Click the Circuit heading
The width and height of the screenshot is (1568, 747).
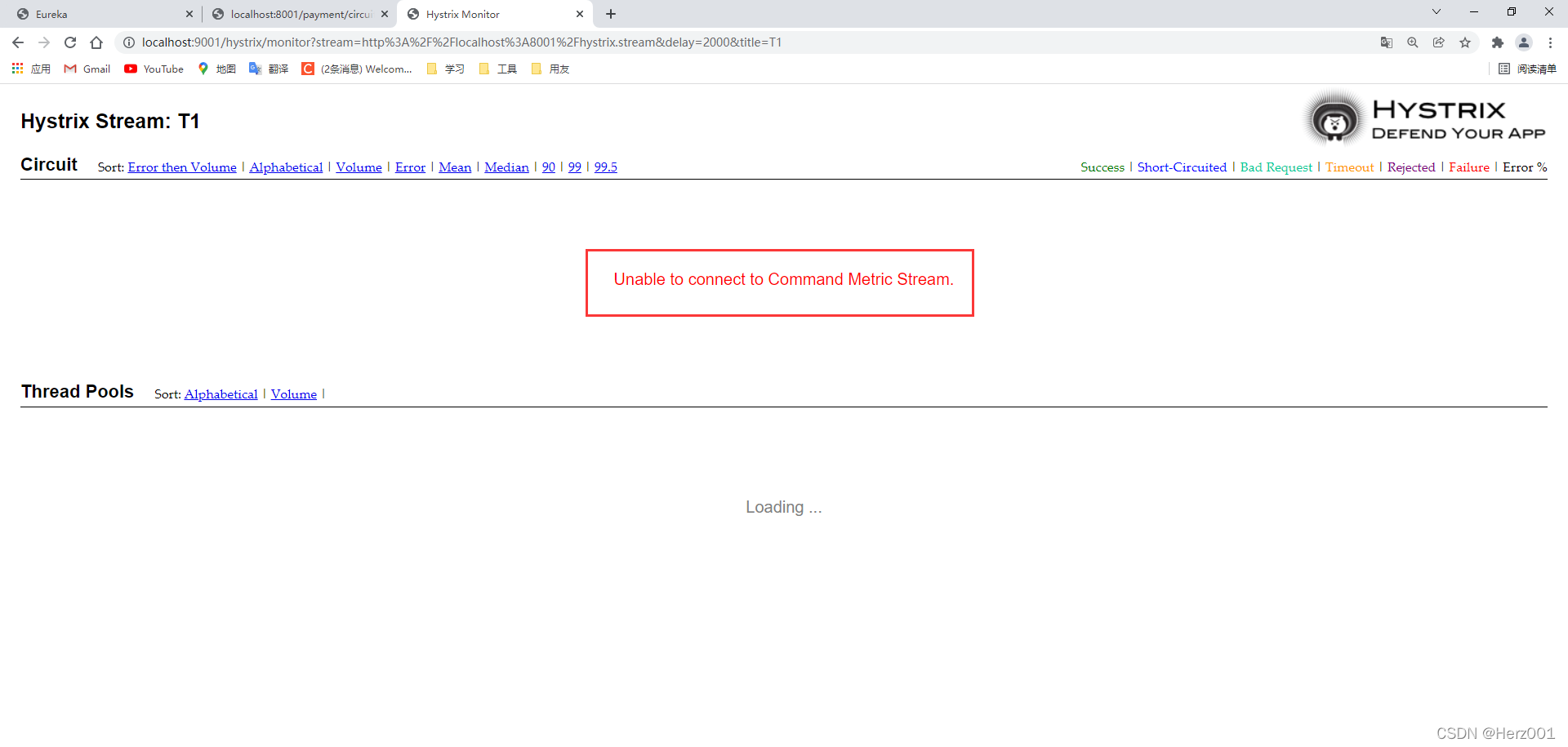[49, 165]
